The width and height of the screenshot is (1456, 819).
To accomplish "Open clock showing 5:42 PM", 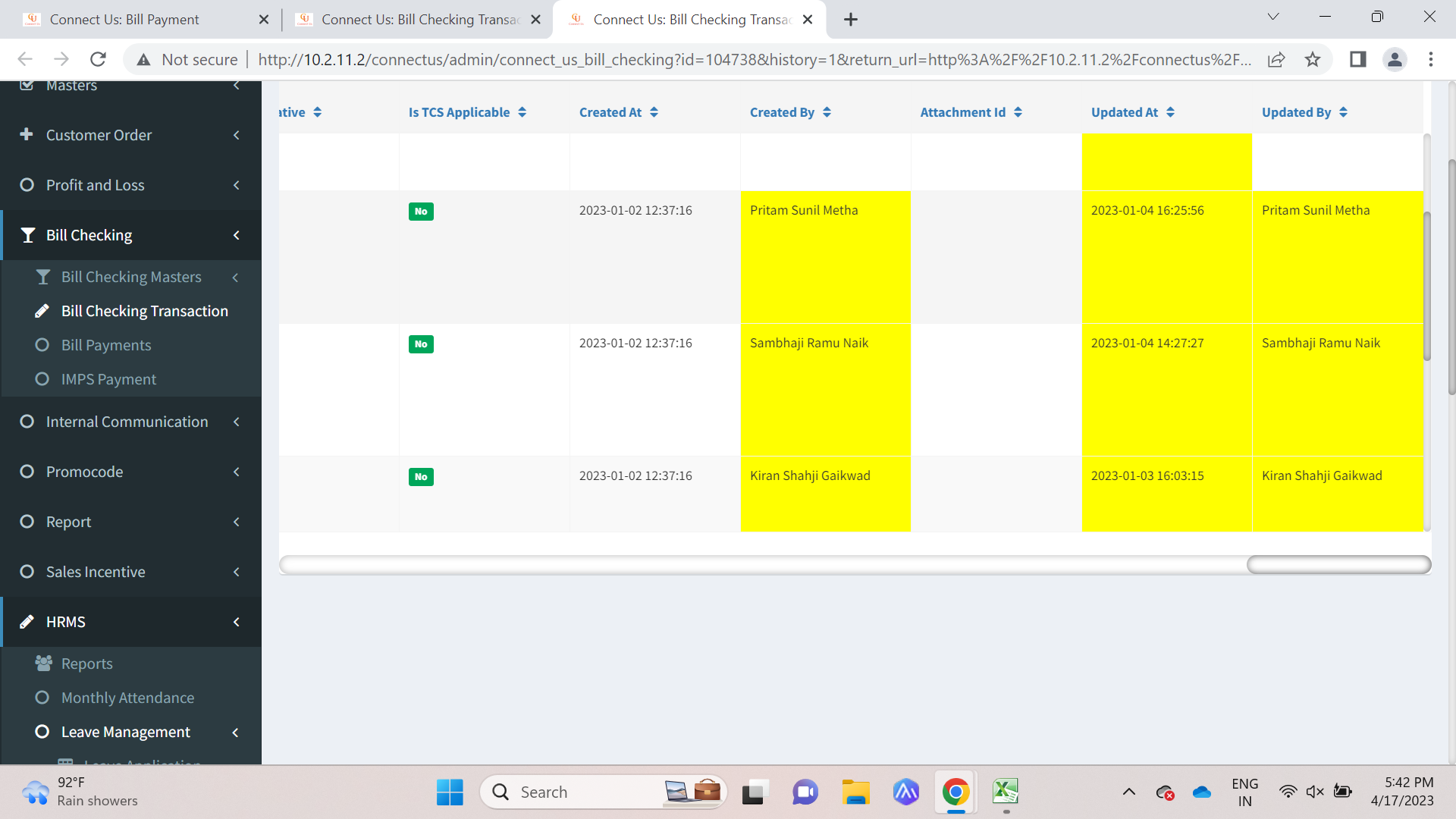I will point(1402,792).
